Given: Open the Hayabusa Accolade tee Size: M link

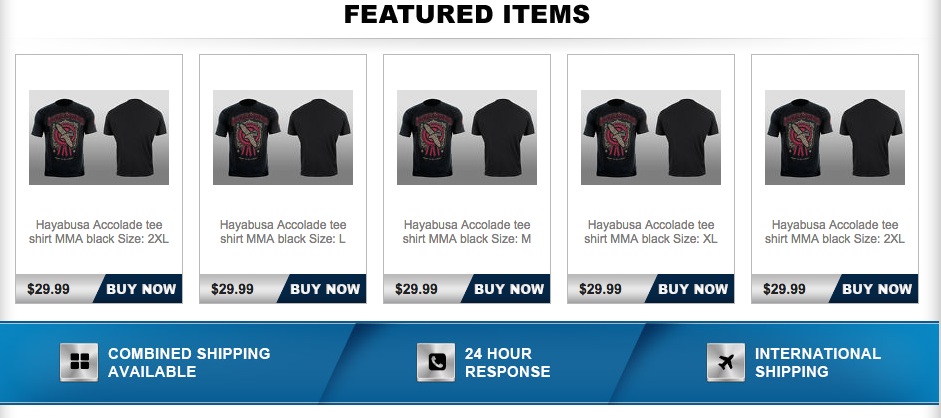Looking at the screenshot, I should [467, 232].
